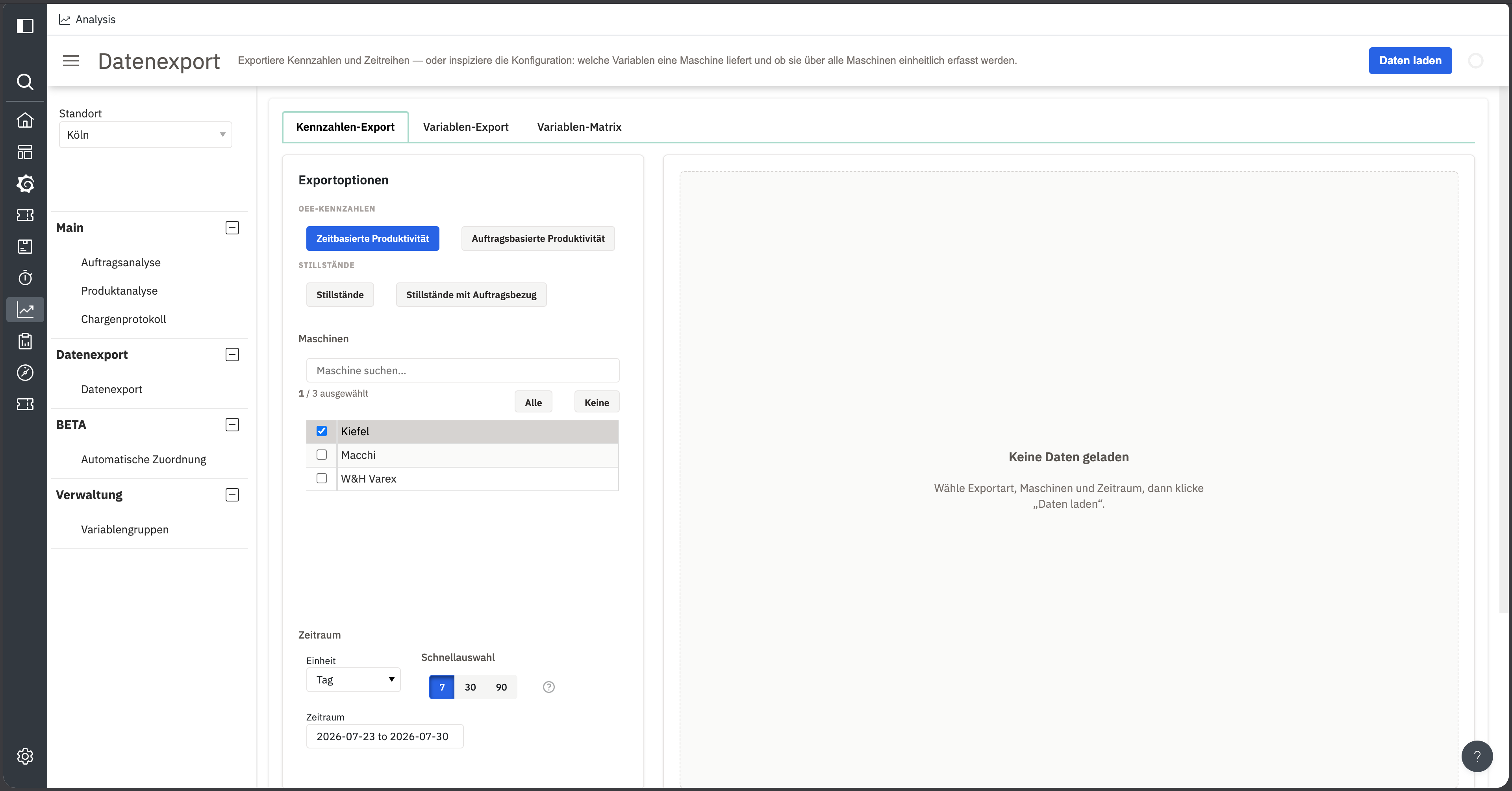Image resolution: width=1512 pixels, height=791 pixels.
Task: Click the Analysis chart icon in header
Action: pyautogui.click(x=65, y=19)
